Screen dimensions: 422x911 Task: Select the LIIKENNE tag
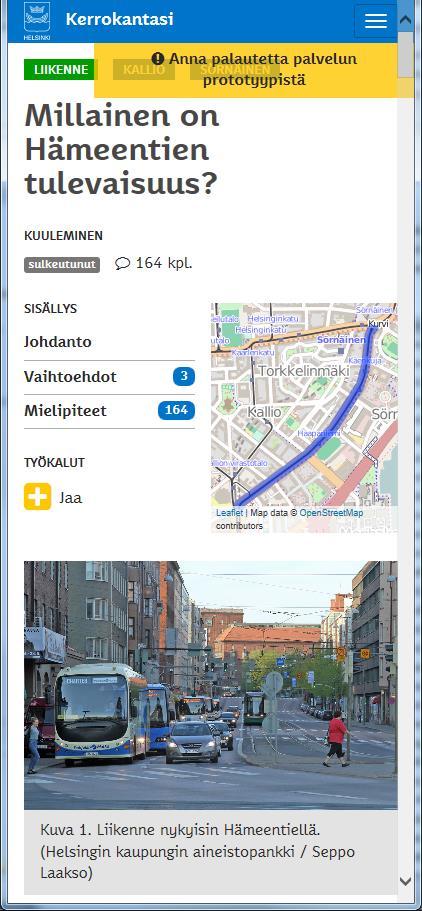point(60,70)
